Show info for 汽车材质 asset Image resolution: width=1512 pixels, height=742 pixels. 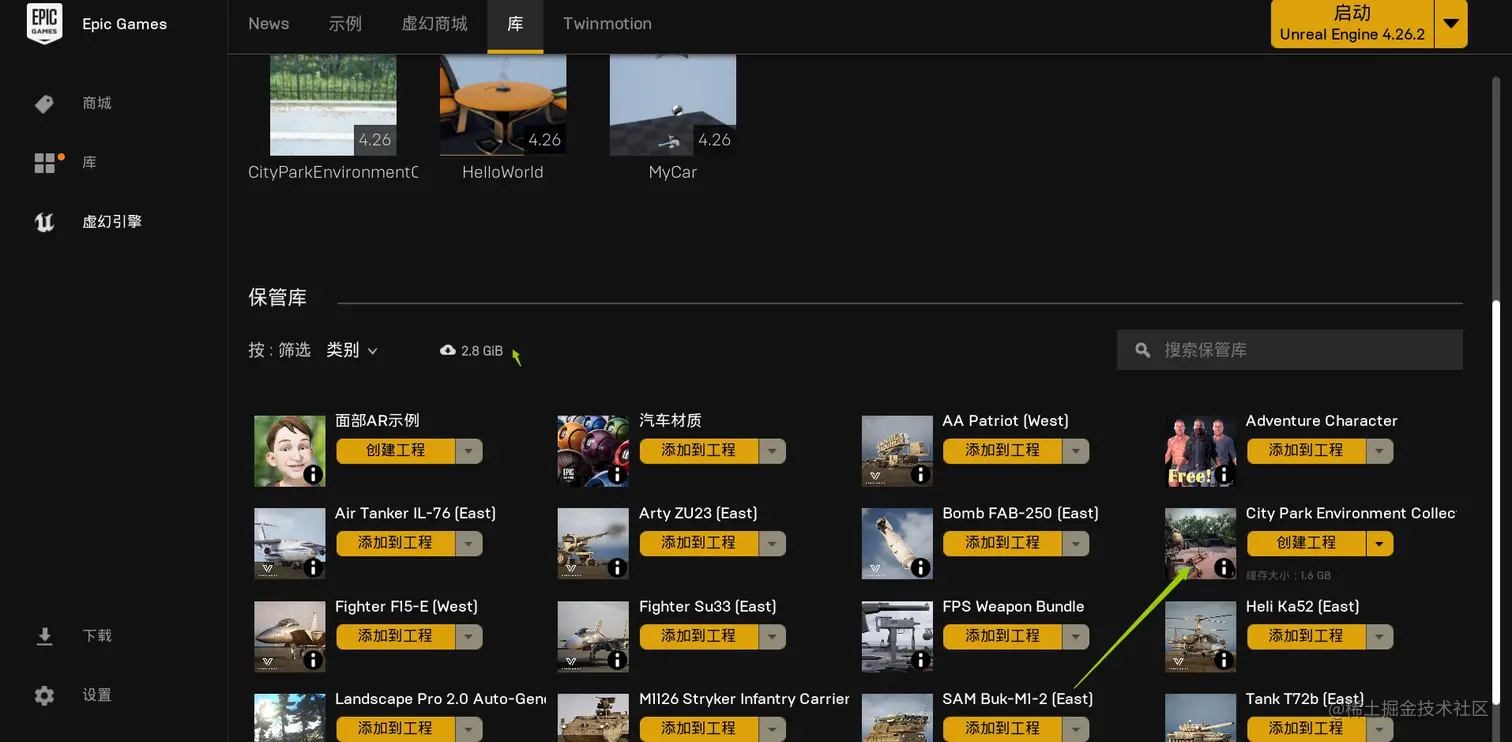617,475
